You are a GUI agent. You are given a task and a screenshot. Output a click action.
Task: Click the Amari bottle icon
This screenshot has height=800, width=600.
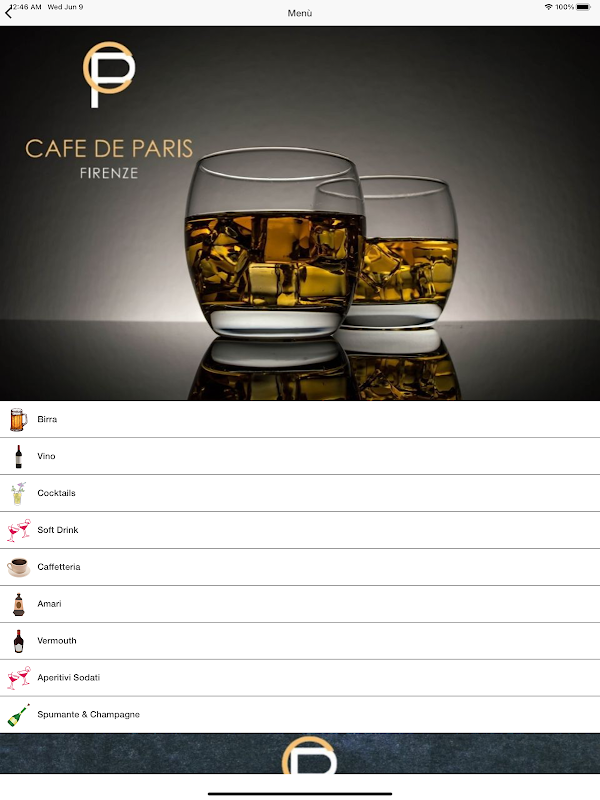(19, 604)
